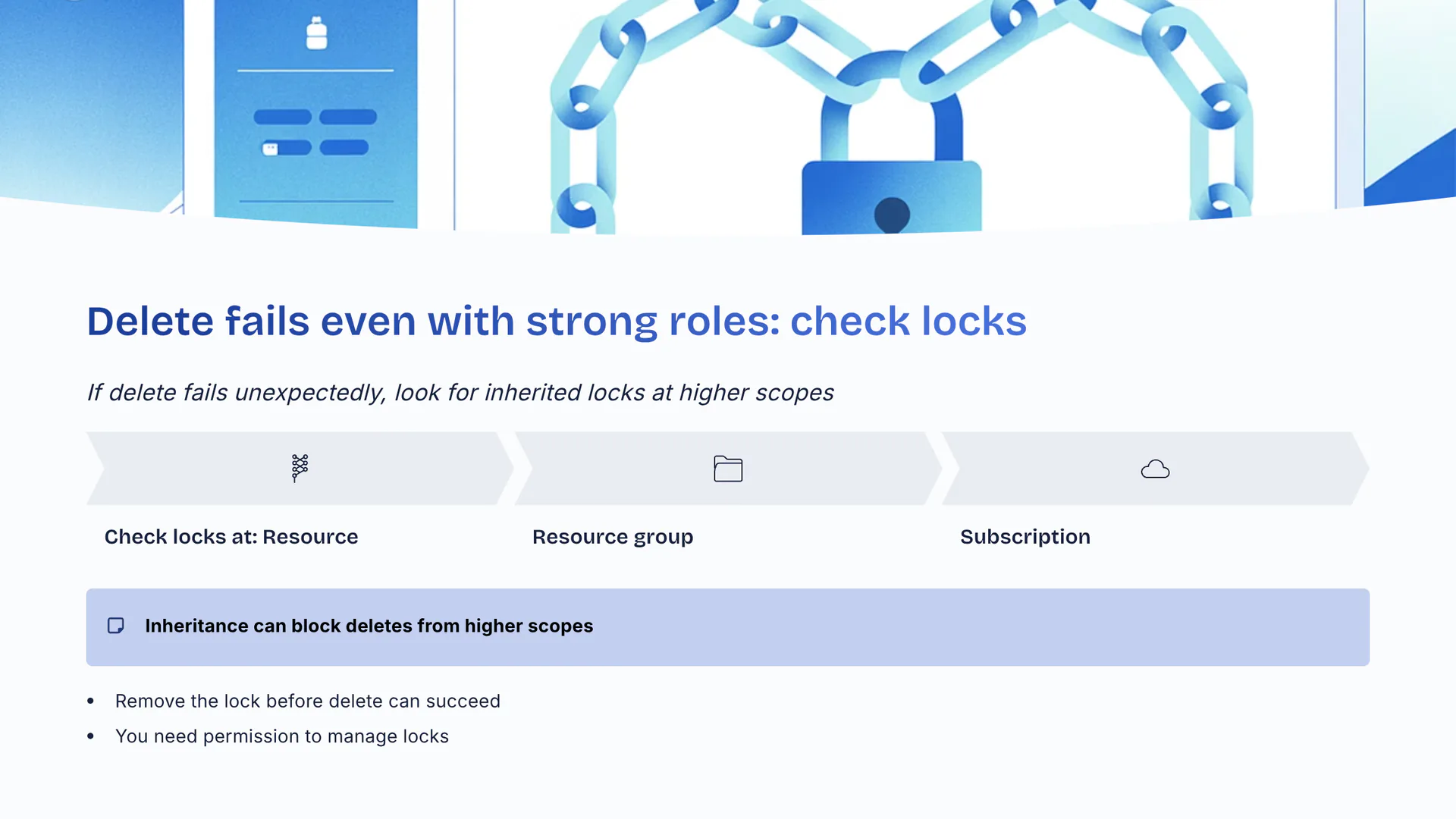Click the folder icon in the Resource group step
Image resolution: width=1456 pixels, height=819 pixels.
(728, 469)
